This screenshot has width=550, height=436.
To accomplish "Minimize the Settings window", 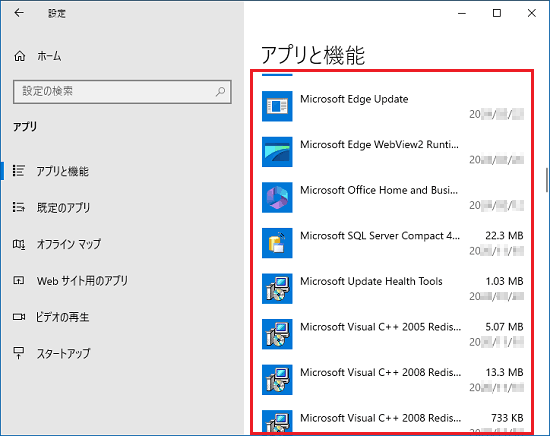I will point(462,13).
